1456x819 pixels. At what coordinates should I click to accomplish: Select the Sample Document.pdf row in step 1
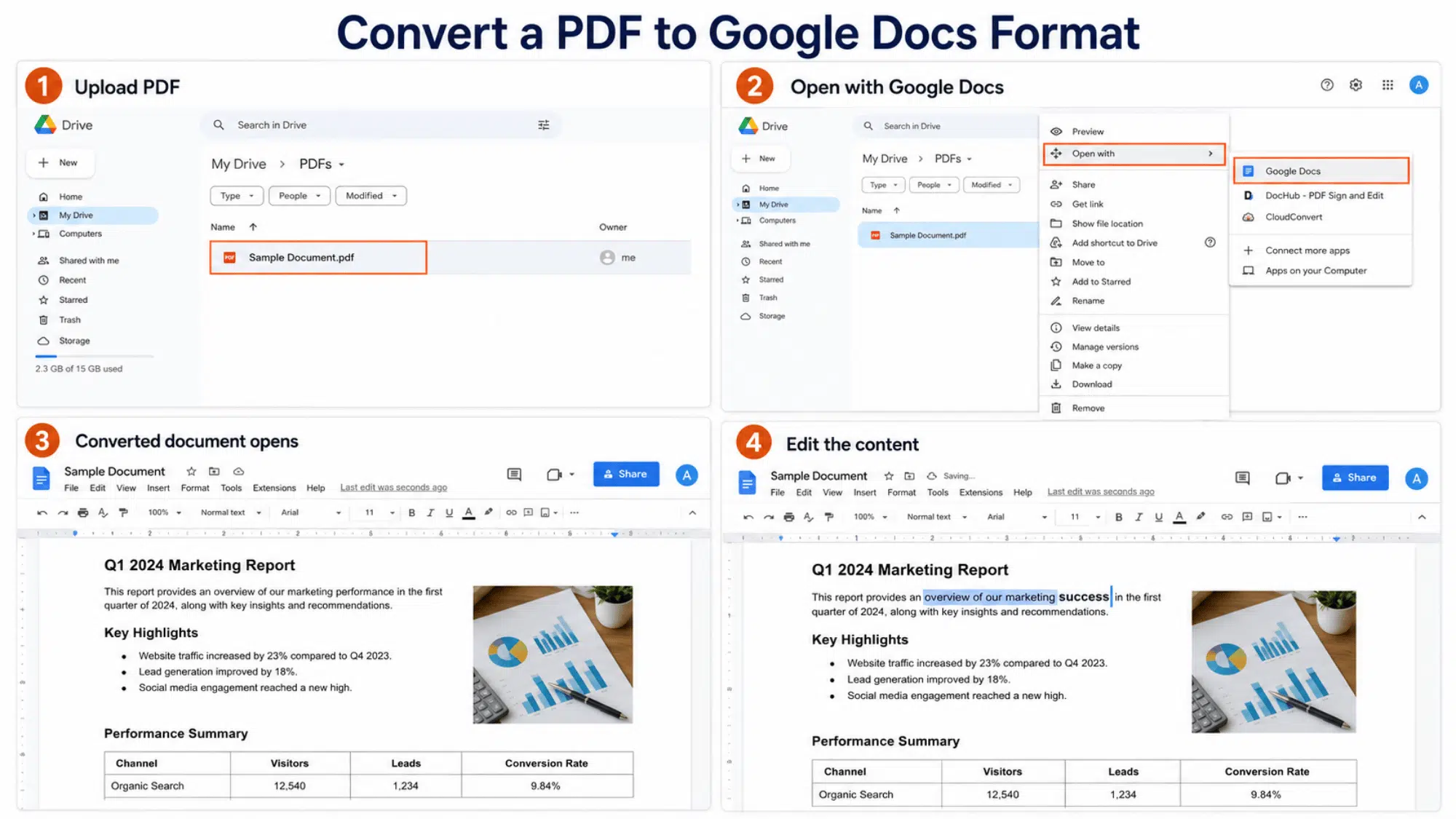tap(451, 258)
